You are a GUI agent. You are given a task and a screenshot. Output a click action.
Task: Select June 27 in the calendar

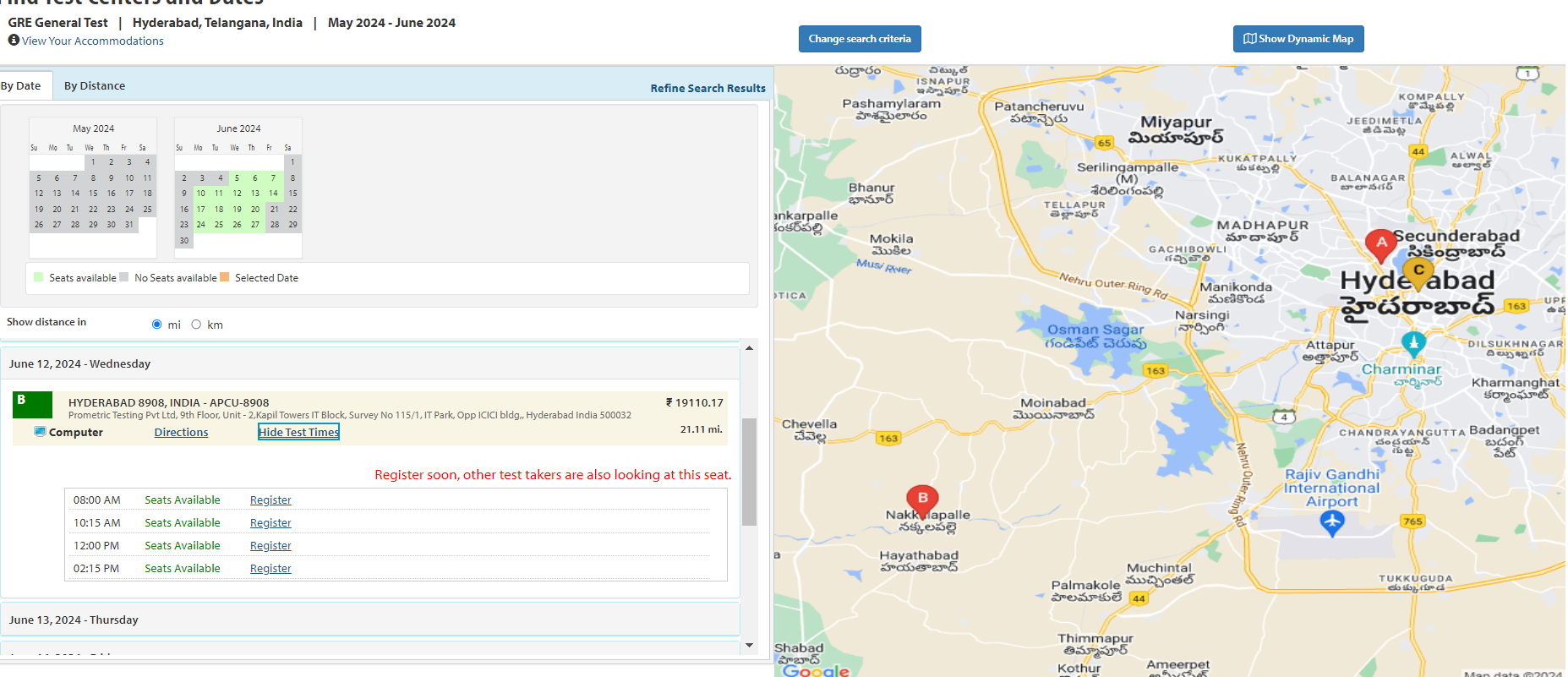(x=255, y=225)
